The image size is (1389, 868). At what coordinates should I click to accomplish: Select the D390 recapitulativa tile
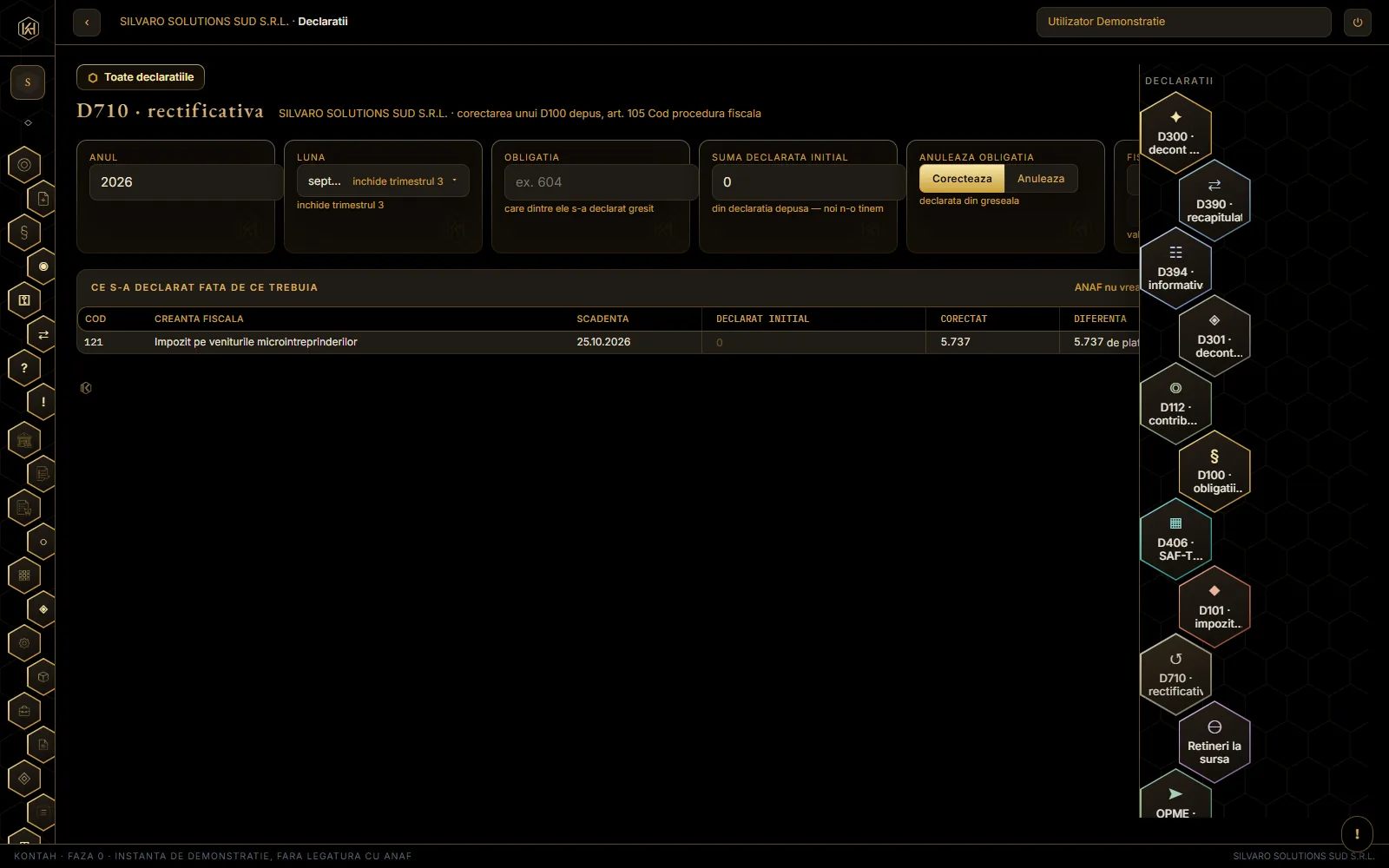tap(1215, 201)
